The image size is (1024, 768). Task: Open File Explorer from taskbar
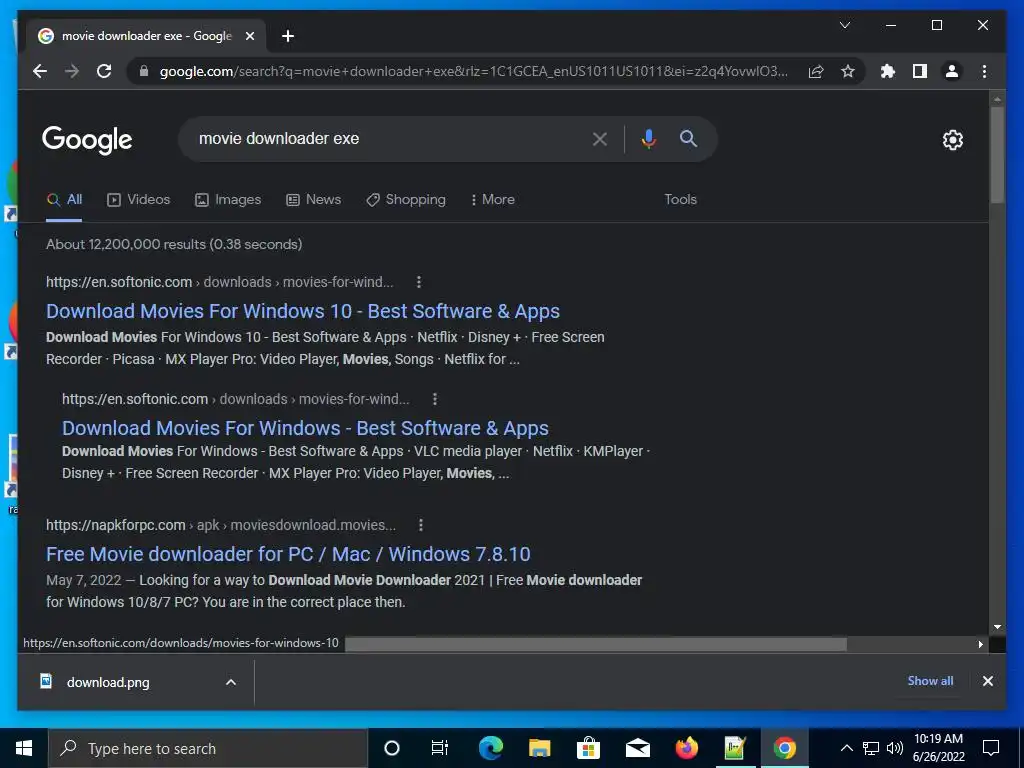pos(539,748)
